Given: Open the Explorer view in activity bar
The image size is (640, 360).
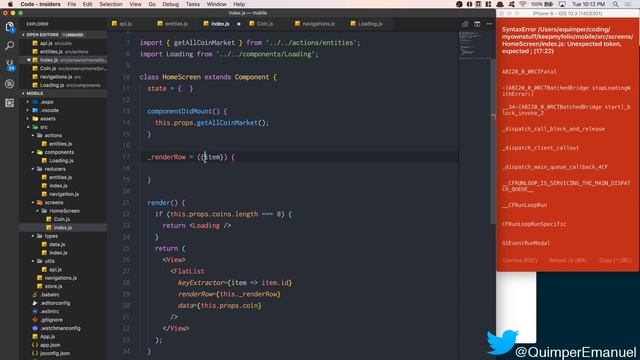Looking at the screenshot, I should [9, 27].
